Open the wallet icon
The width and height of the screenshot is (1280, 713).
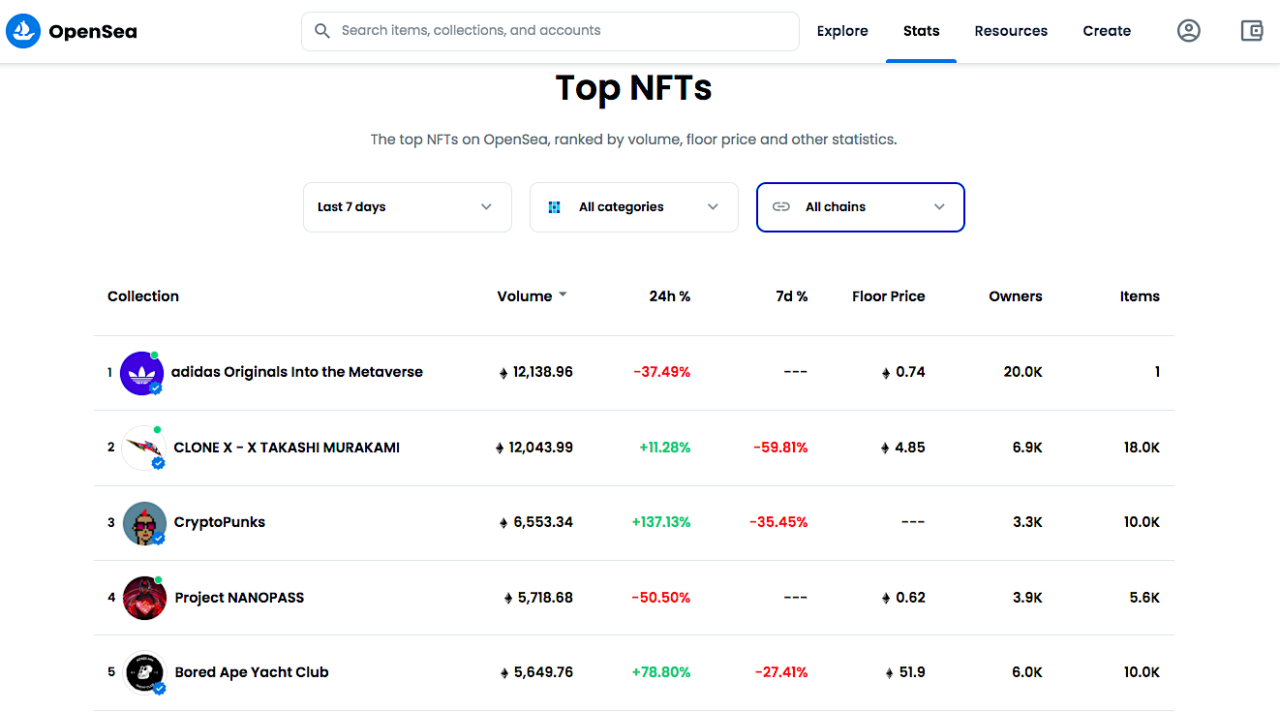point(1251,30)
